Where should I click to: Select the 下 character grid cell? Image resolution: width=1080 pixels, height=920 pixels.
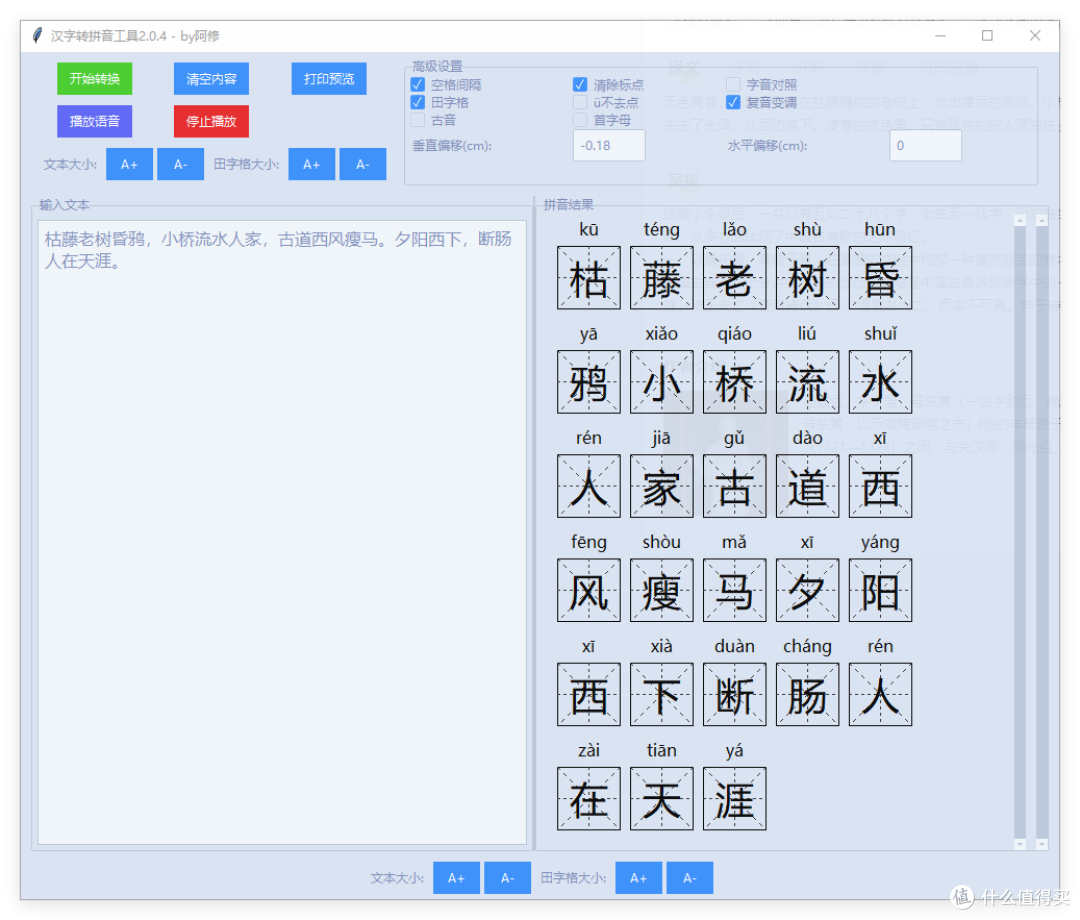point(661,695)
